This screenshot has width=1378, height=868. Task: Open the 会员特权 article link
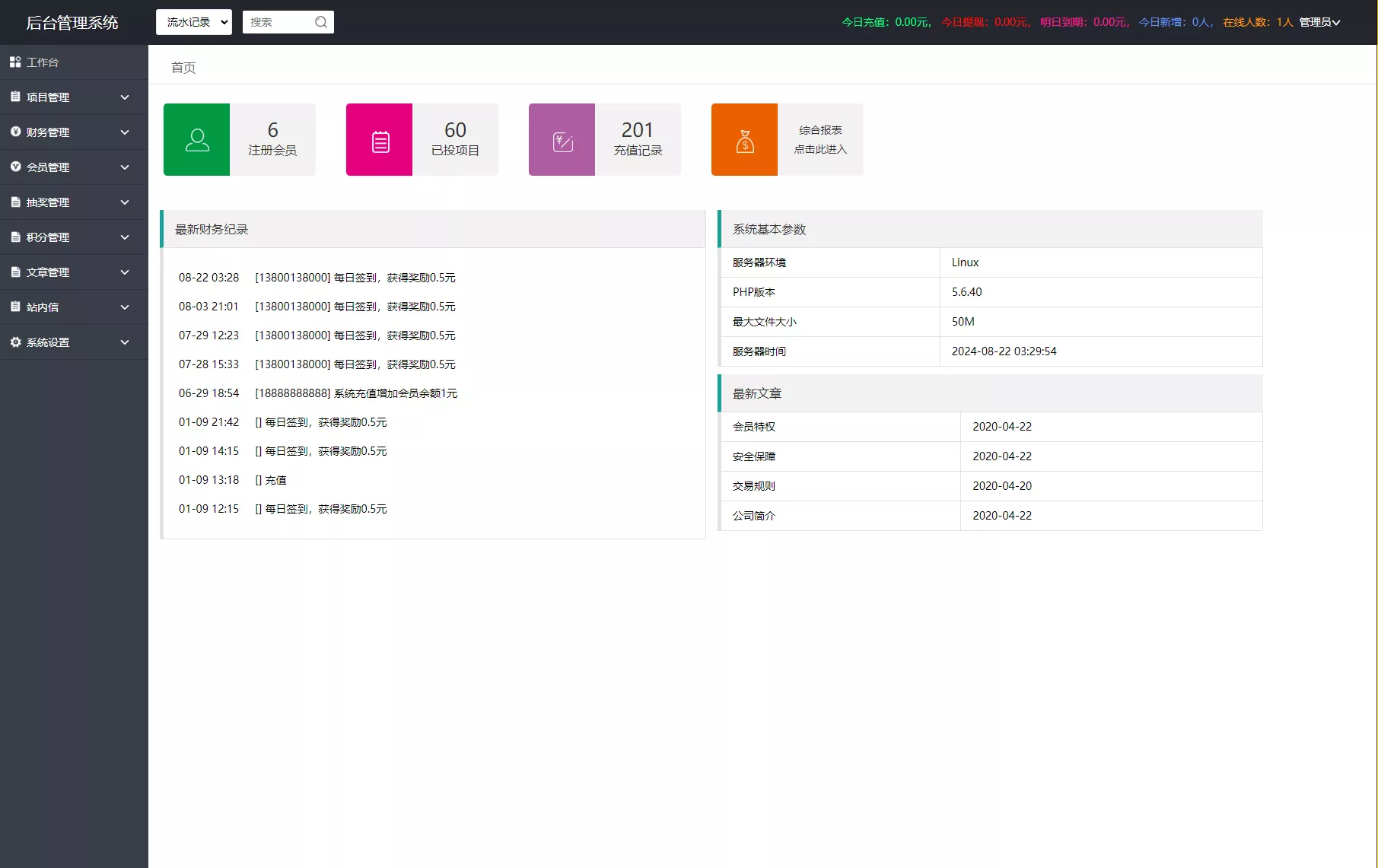point(754,427)
